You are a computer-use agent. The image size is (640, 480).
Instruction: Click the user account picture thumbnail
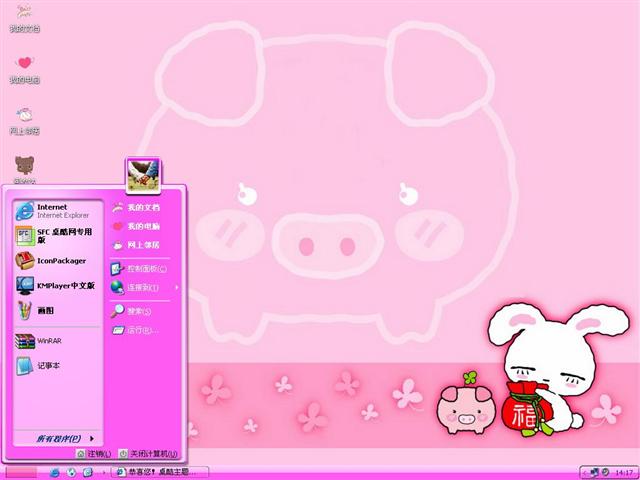[x=143, y=176]
